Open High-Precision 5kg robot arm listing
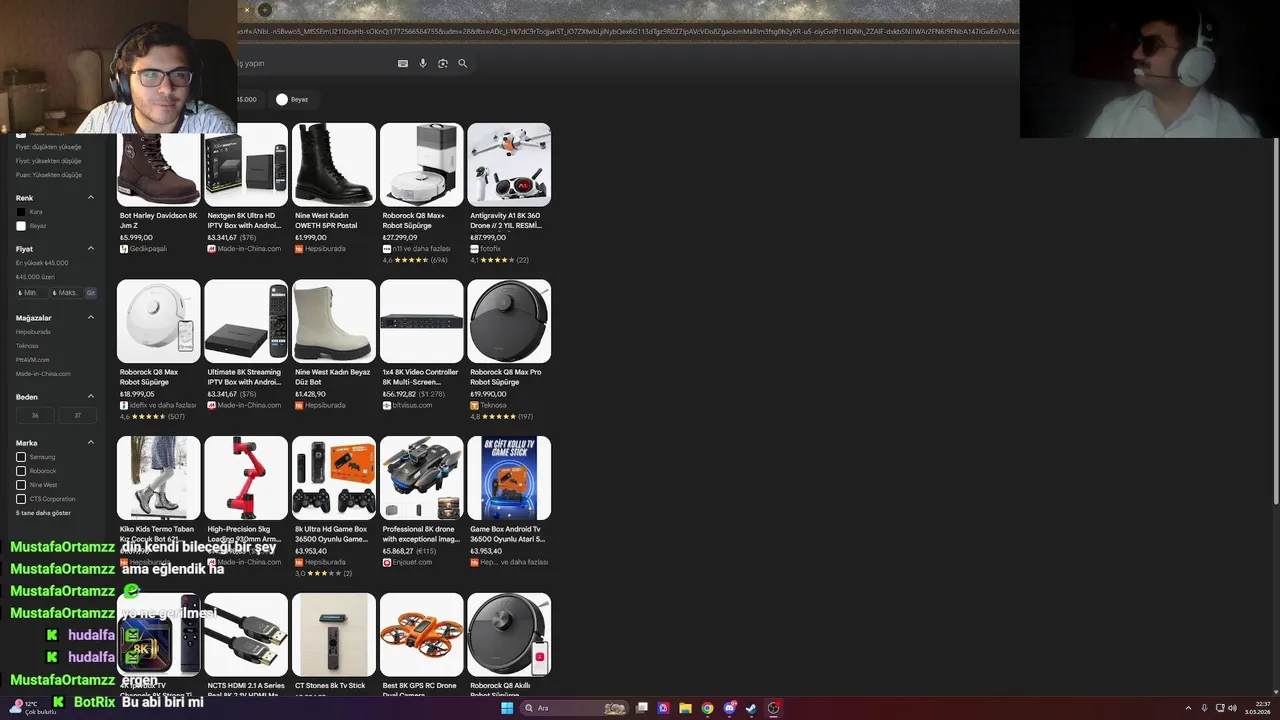1280x720 pixels. [246, 502]
